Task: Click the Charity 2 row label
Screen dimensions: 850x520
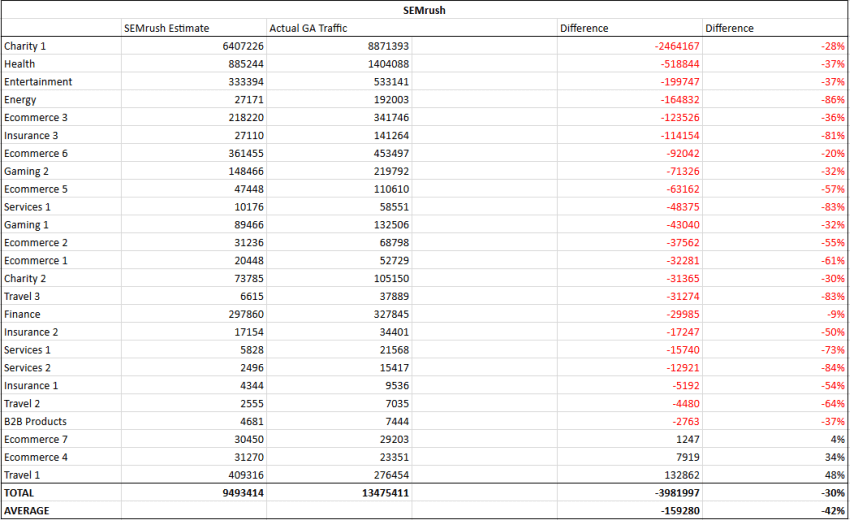Action: 61,279
